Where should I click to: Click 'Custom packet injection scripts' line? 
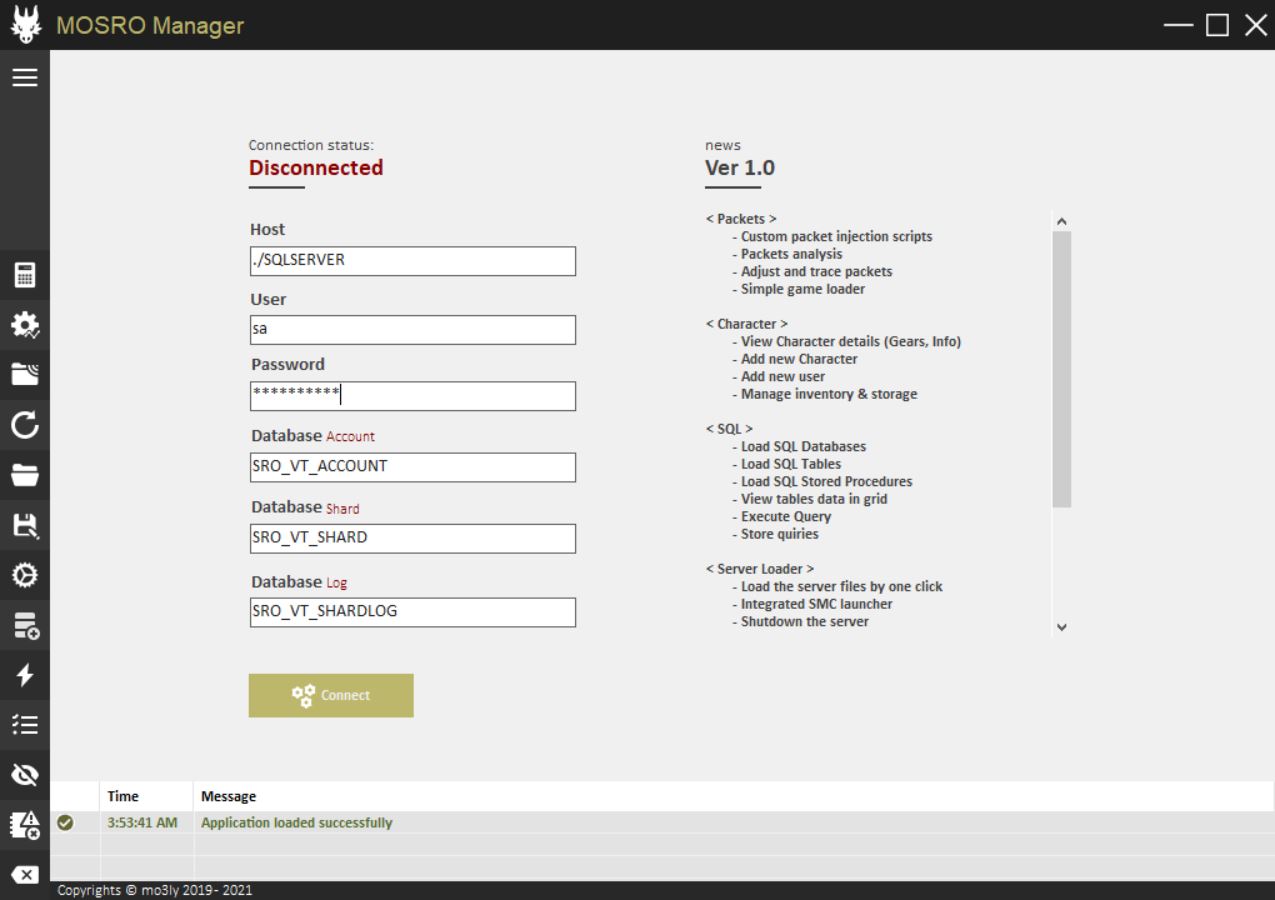[x=831, y=237]
